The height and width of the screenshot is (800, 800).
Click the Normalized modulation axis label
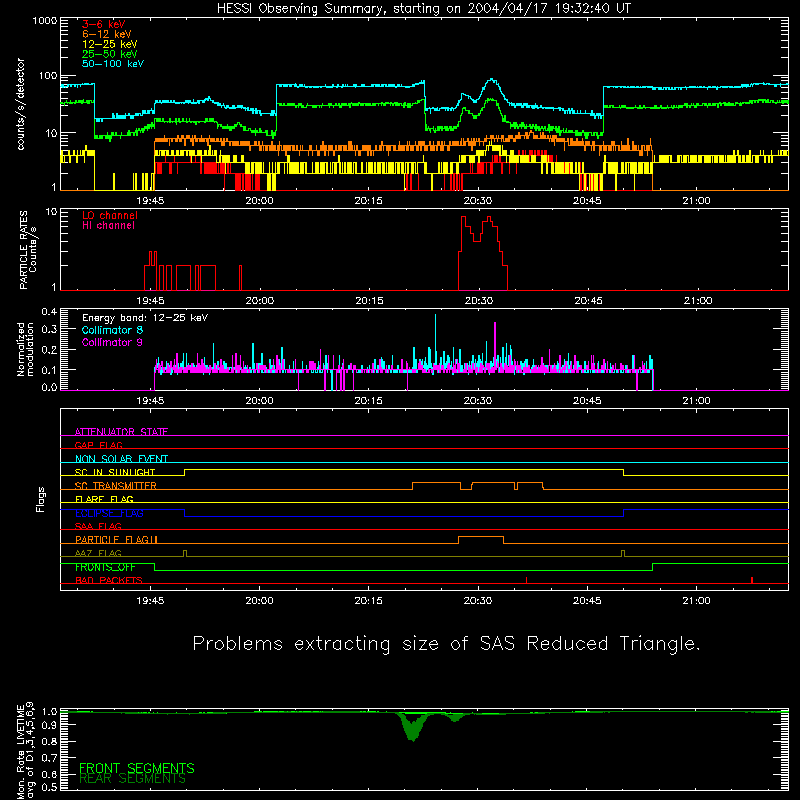click(26, 349)
